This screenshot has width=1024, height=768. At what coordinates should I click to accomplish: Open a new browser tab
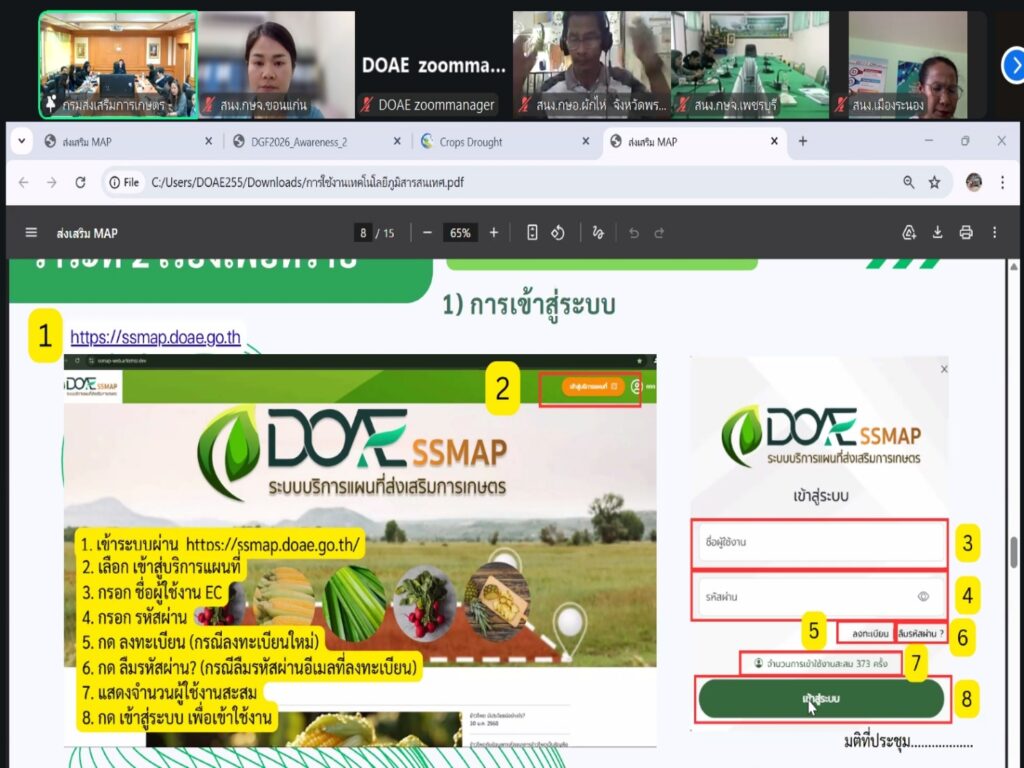coord(803,141)
